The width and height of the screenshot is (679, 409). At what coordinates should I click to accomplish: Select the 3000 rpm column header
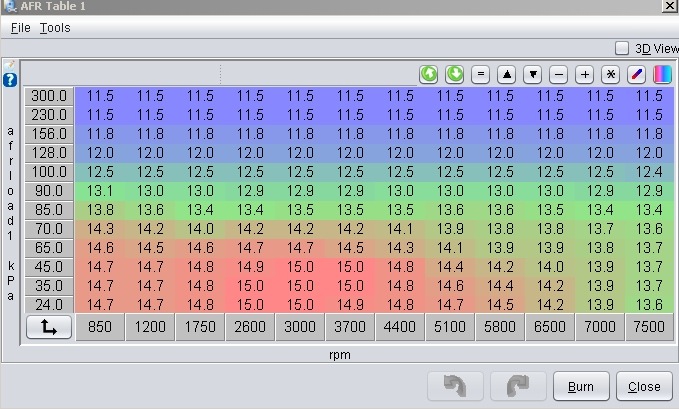(300, 328)
